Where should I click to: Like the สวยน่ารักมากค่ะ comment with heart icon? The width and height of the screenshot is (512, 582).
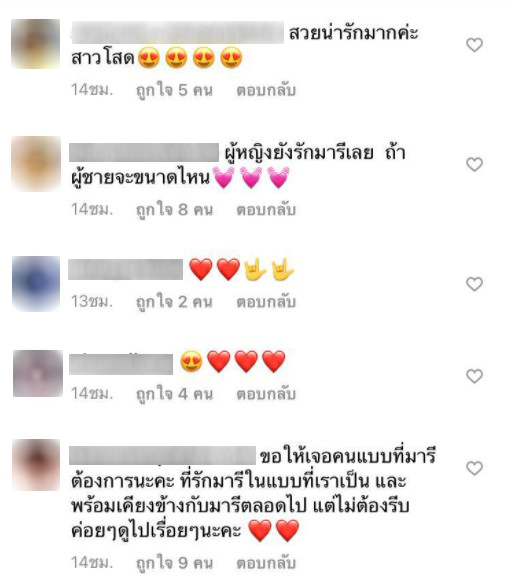(x=474, y=45)
